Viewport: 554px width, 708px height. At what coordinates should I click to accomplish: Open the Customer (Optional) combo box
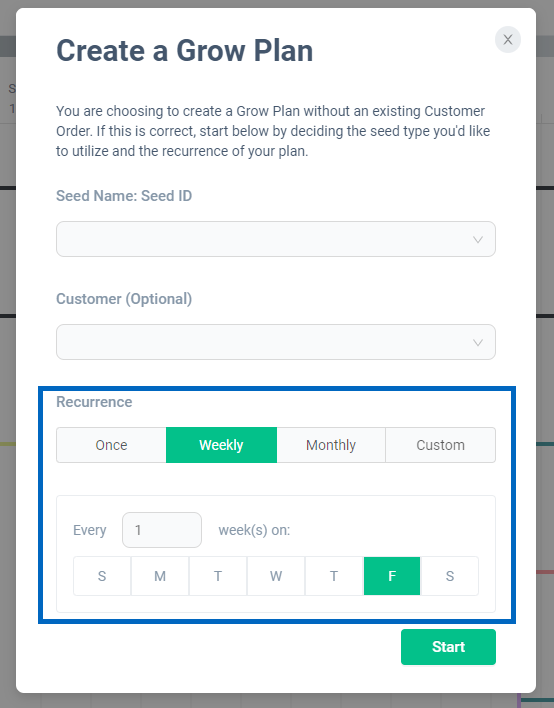click(x=276, y=342)
